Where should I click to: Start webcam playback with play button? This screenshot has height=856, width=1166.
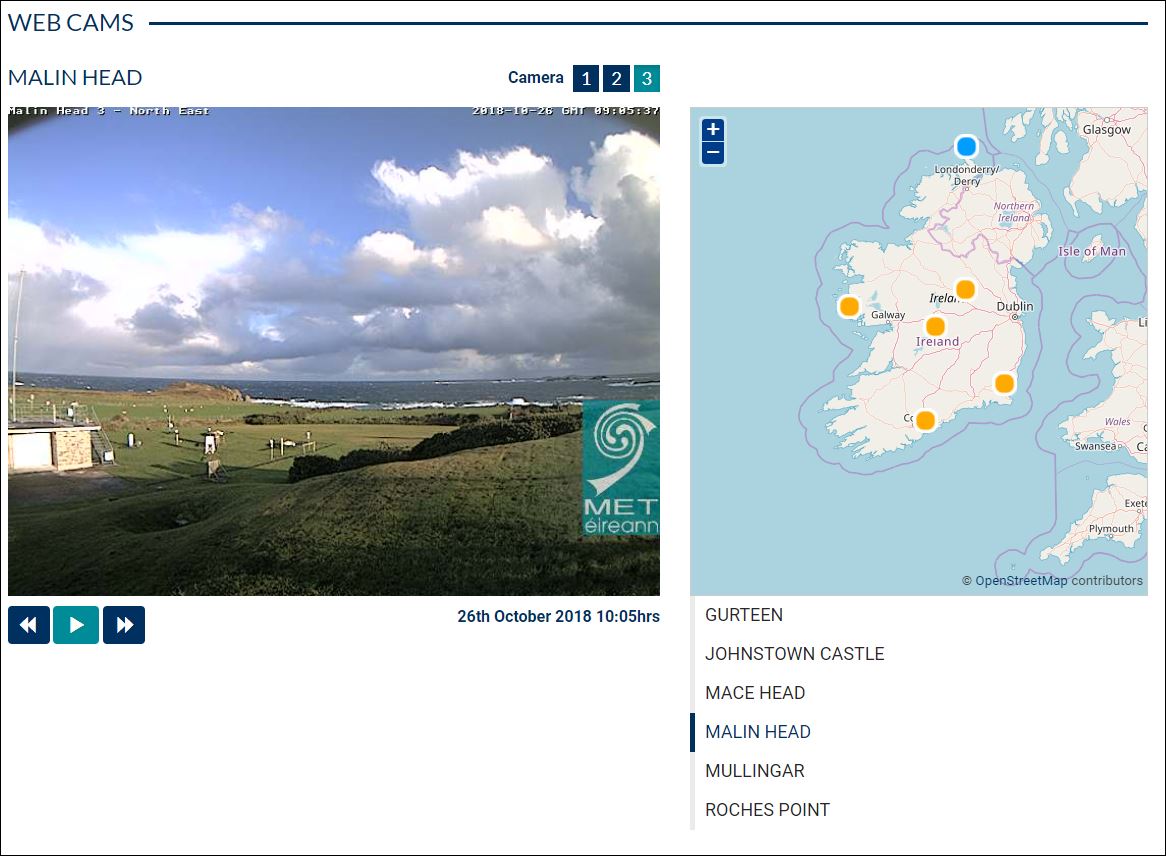(x=76, y=625)
